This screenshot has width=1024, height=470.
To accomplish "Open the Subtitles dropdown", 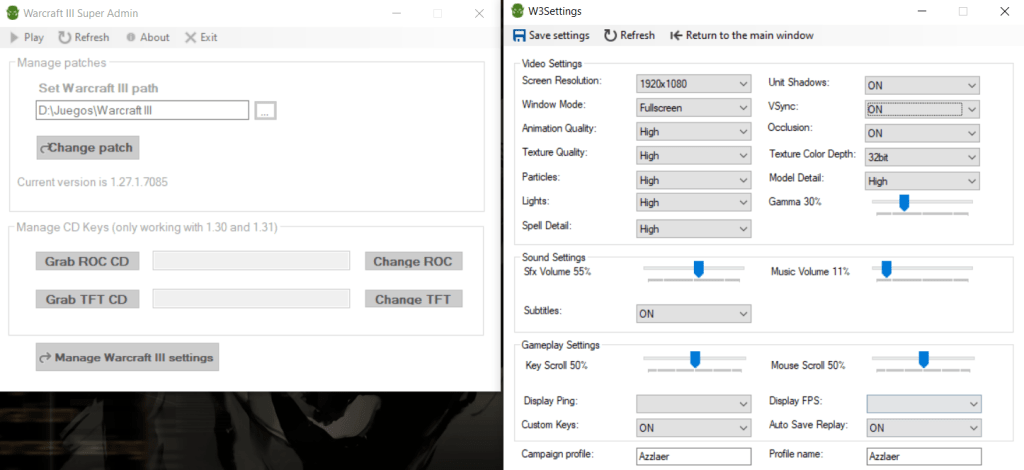I will 694,314.
